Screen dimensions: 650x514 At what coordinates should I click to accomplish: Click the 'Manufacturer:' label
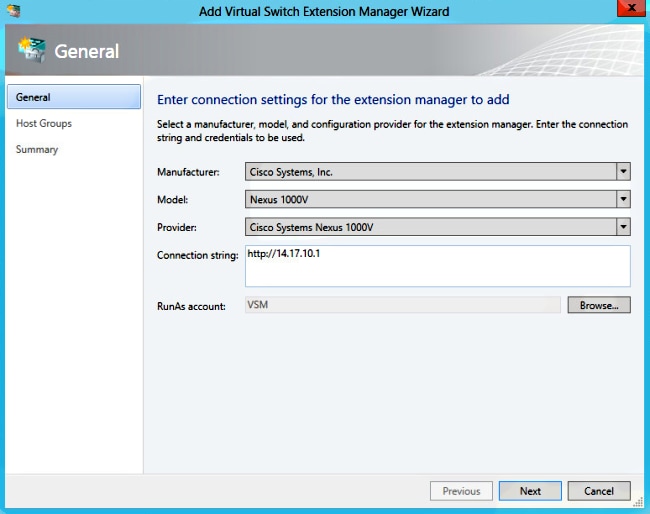point(188,172)
